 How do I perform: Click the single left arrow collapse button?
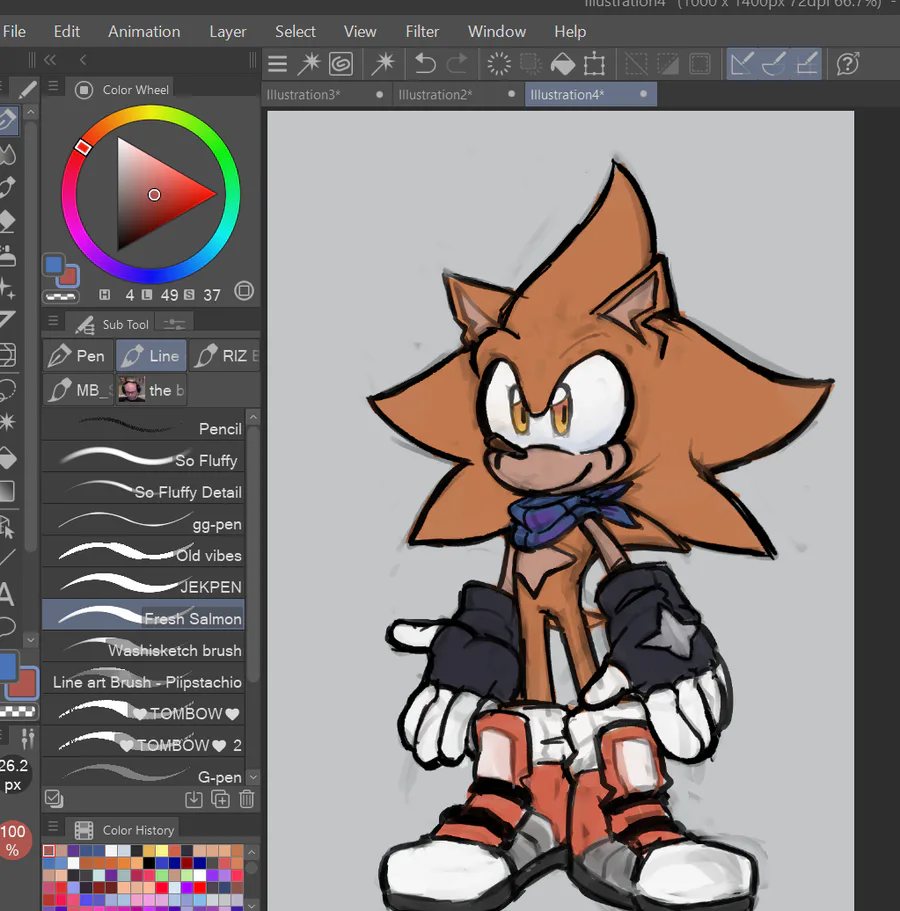coord(83,60)
